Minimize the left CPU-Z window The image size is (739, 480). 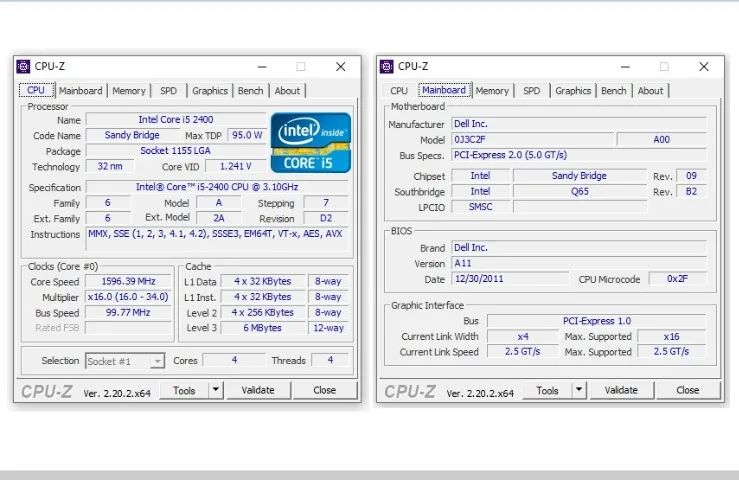262,67
